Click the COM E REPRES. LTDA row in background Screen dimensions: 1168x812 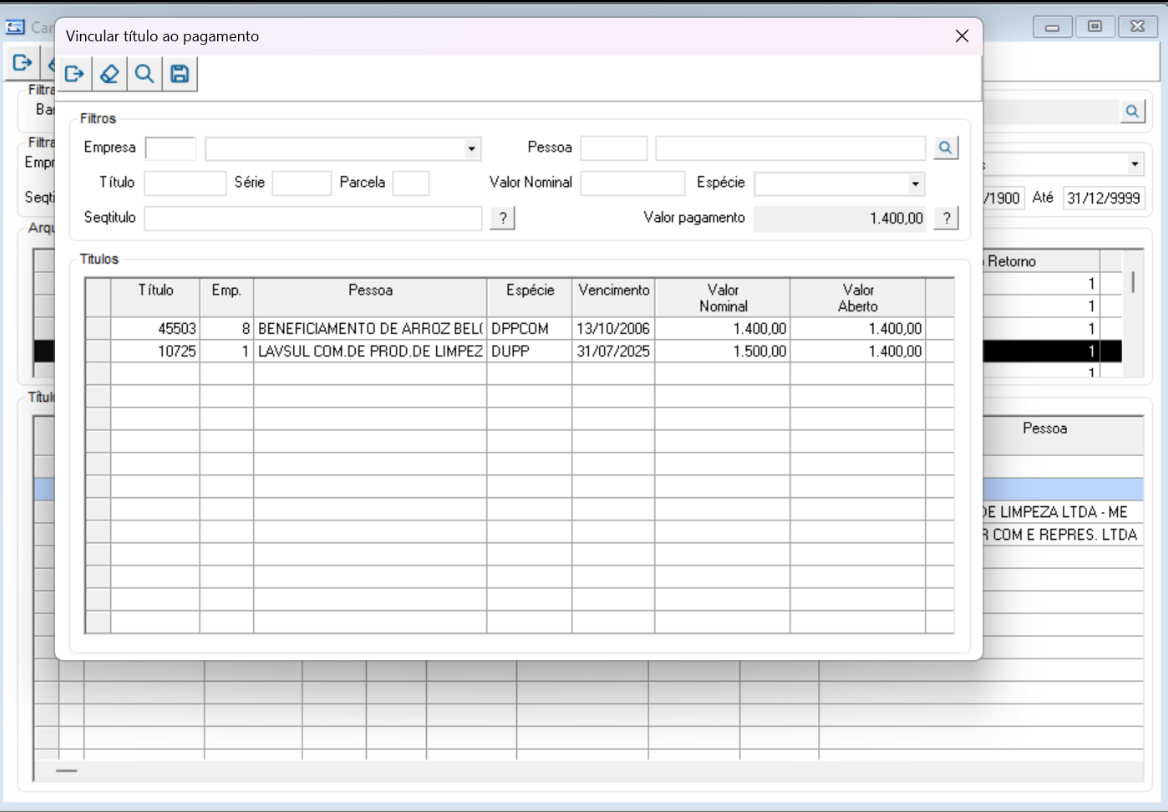coord(1063,535)
